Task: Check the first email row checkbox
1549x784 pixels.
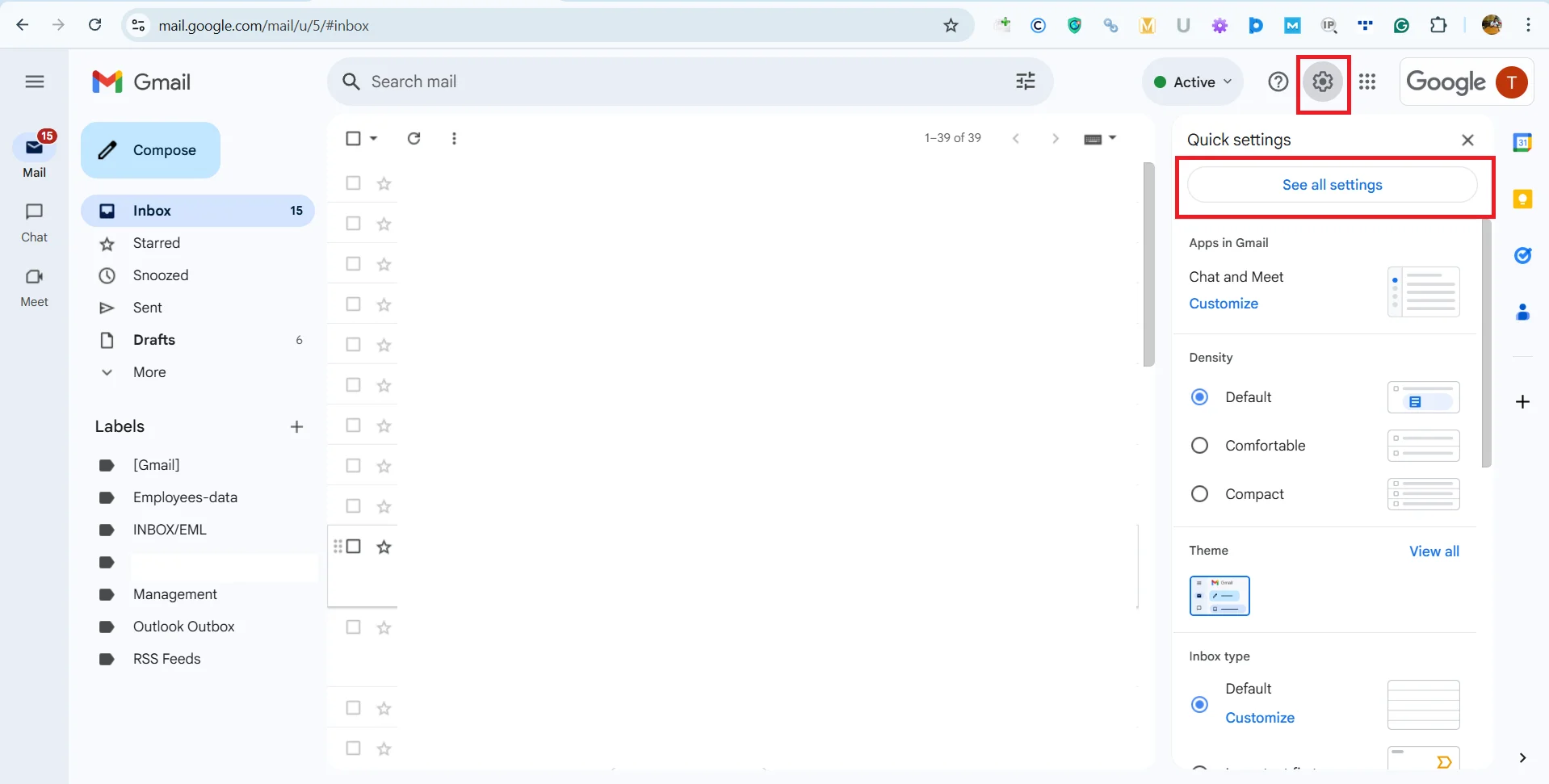Action: point(353,183)
